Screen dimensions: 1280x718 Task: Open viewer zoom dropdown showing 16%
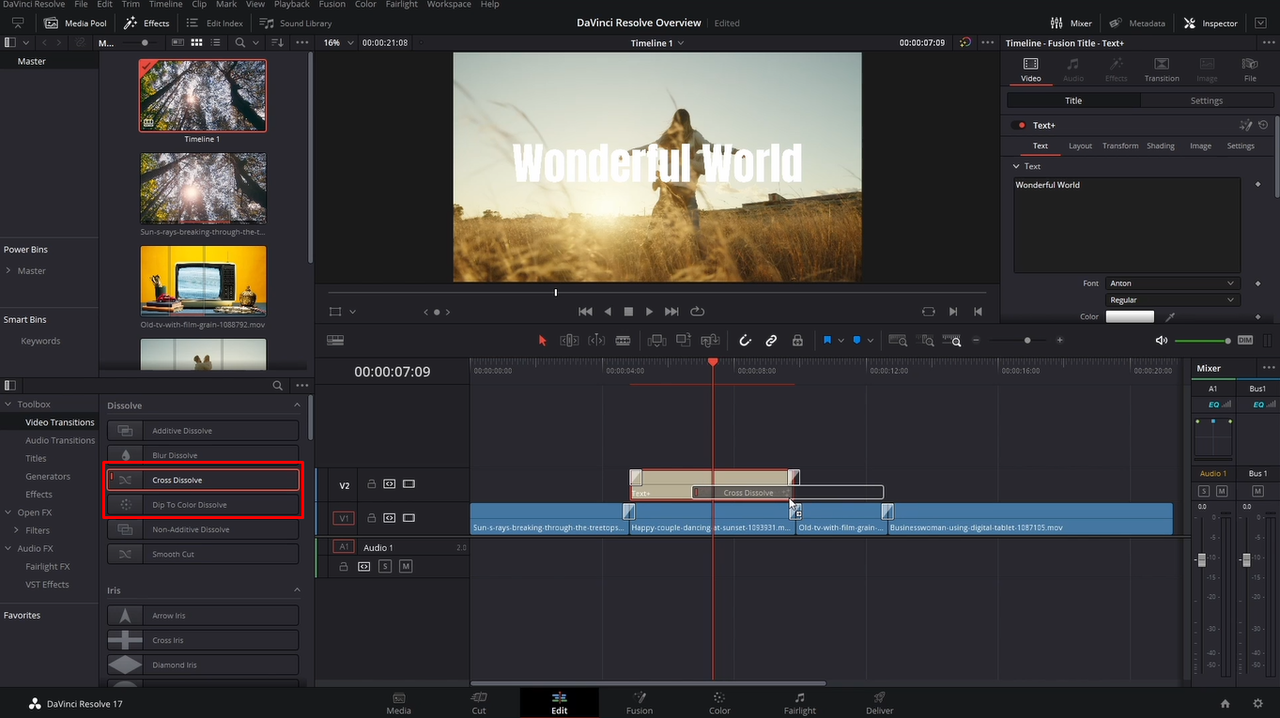pyautogui.click(x=337, y=43)
